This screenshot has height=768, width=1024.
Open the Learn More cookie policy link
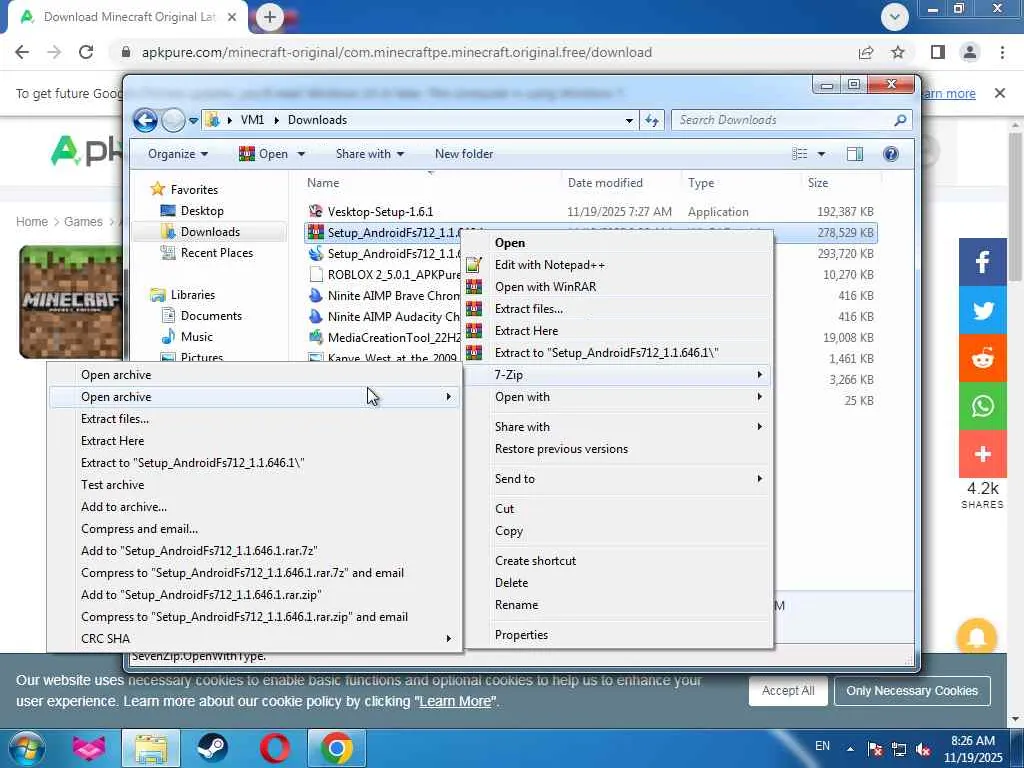[x=455, y=701]
